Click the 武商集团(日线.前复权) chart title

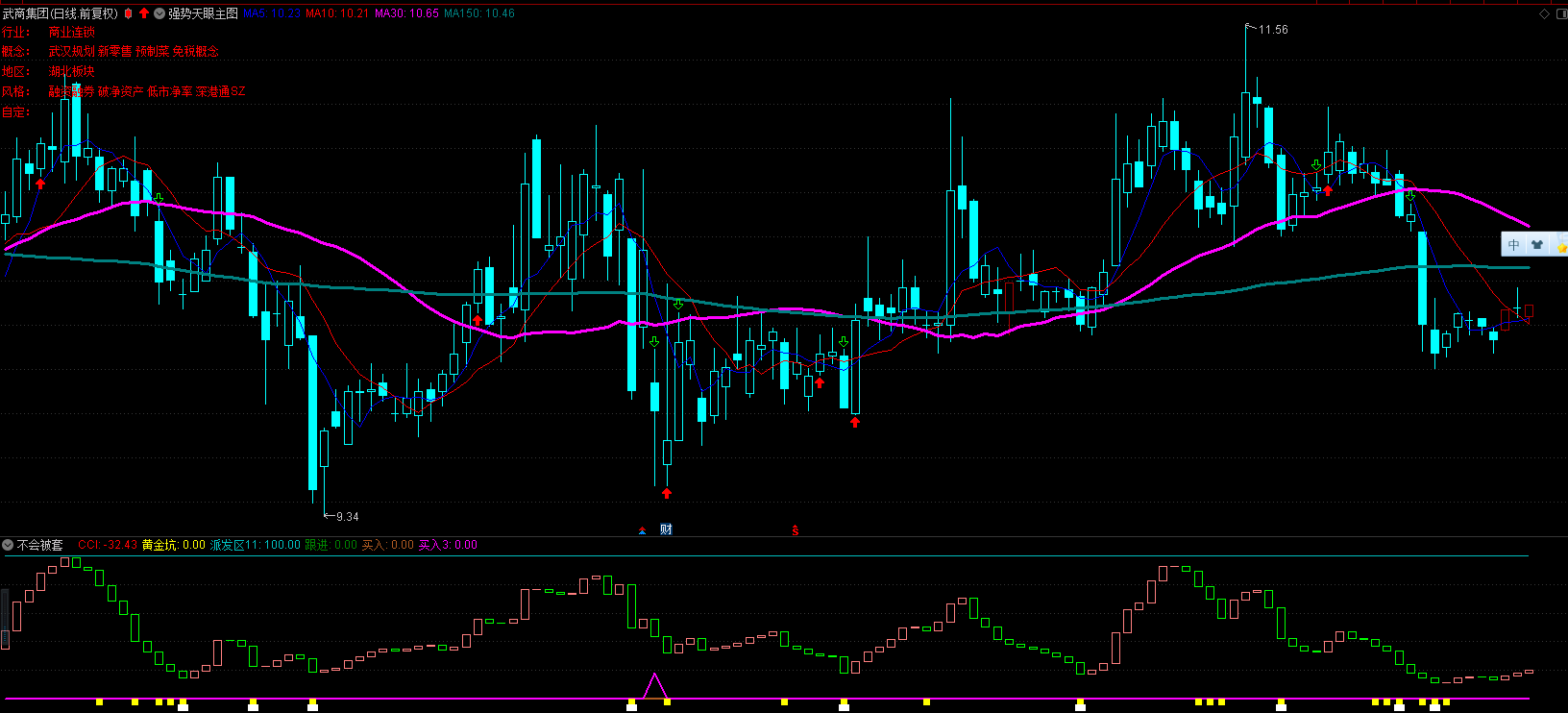click(61, 13)
